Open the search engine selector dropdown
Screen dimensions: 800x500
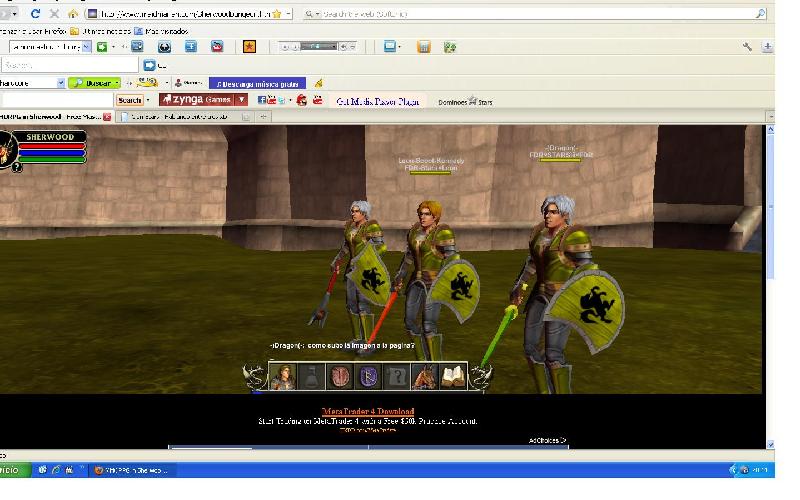pos(312,14)
